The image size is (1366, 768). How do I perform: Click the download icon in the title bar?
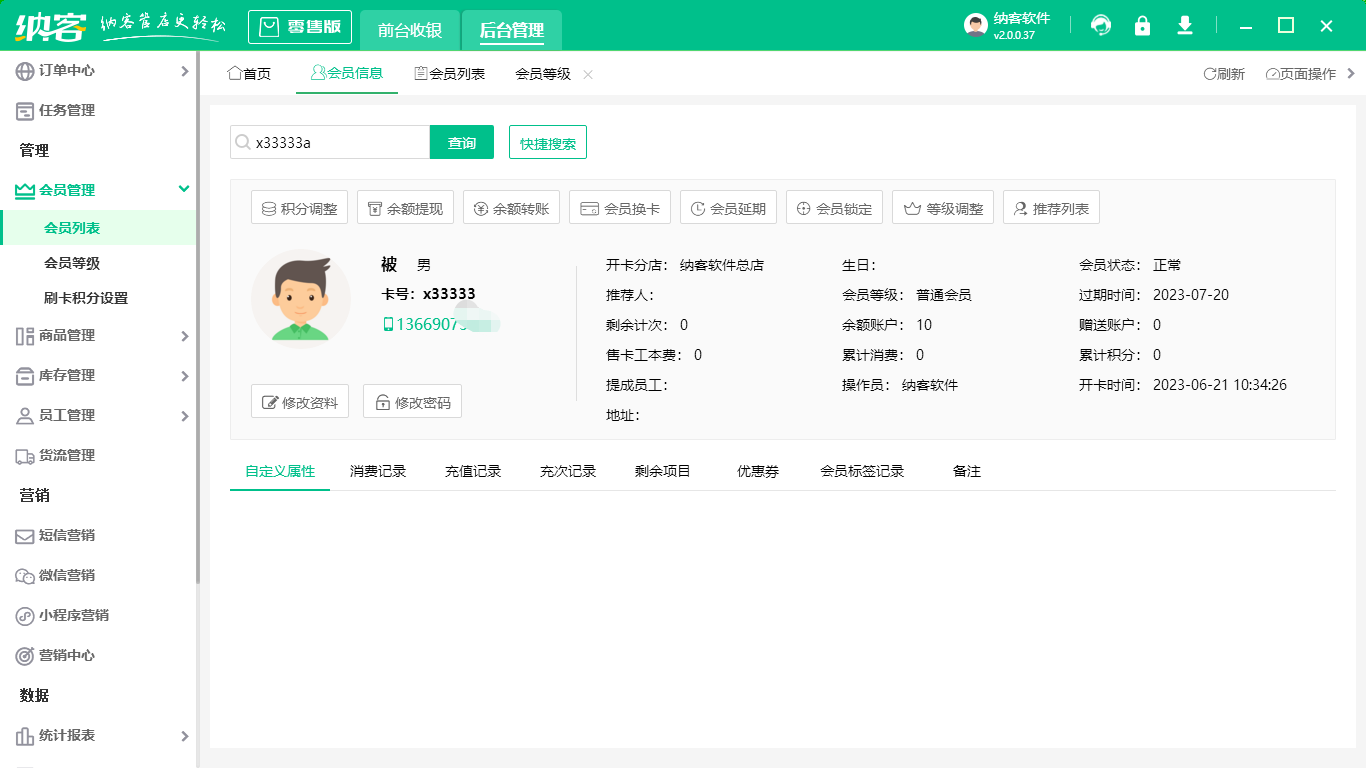(1185, 26)
